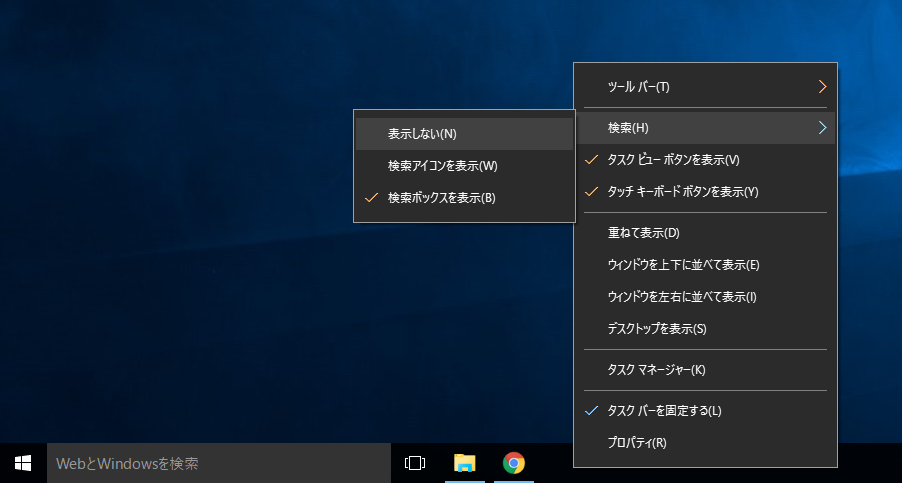Launch File Explorer from the taskbar
The width and height of the screenshot is (902, 483).
coord(464,463)
